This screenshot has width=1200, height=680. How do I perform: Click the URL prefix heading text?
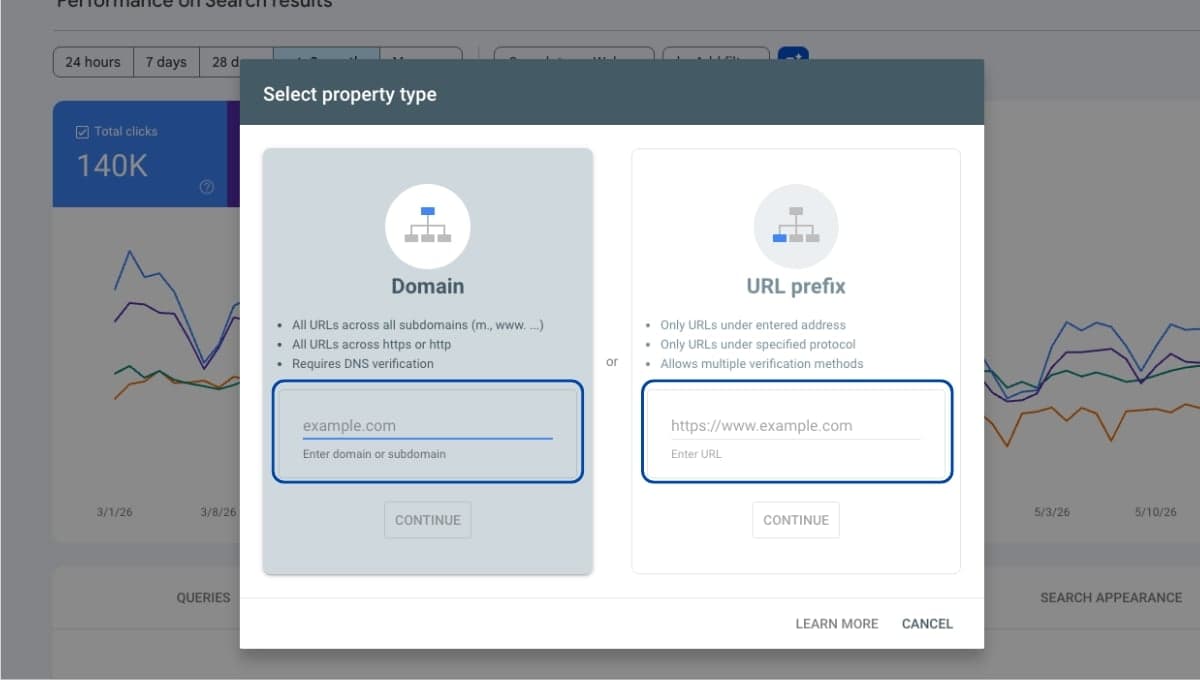(x=796, y=286)
